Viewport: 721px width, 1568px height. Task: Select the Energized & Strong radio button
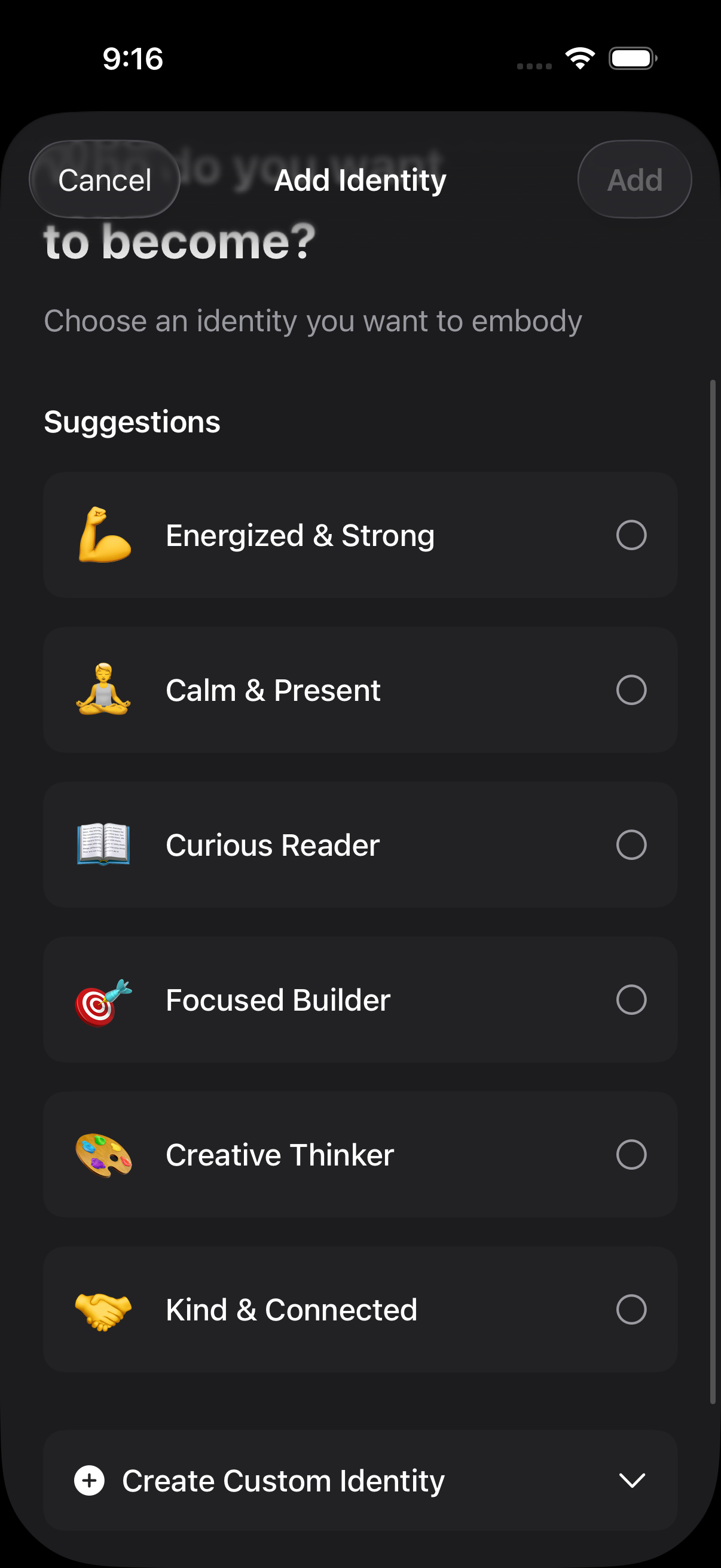[x=631, y=535]
